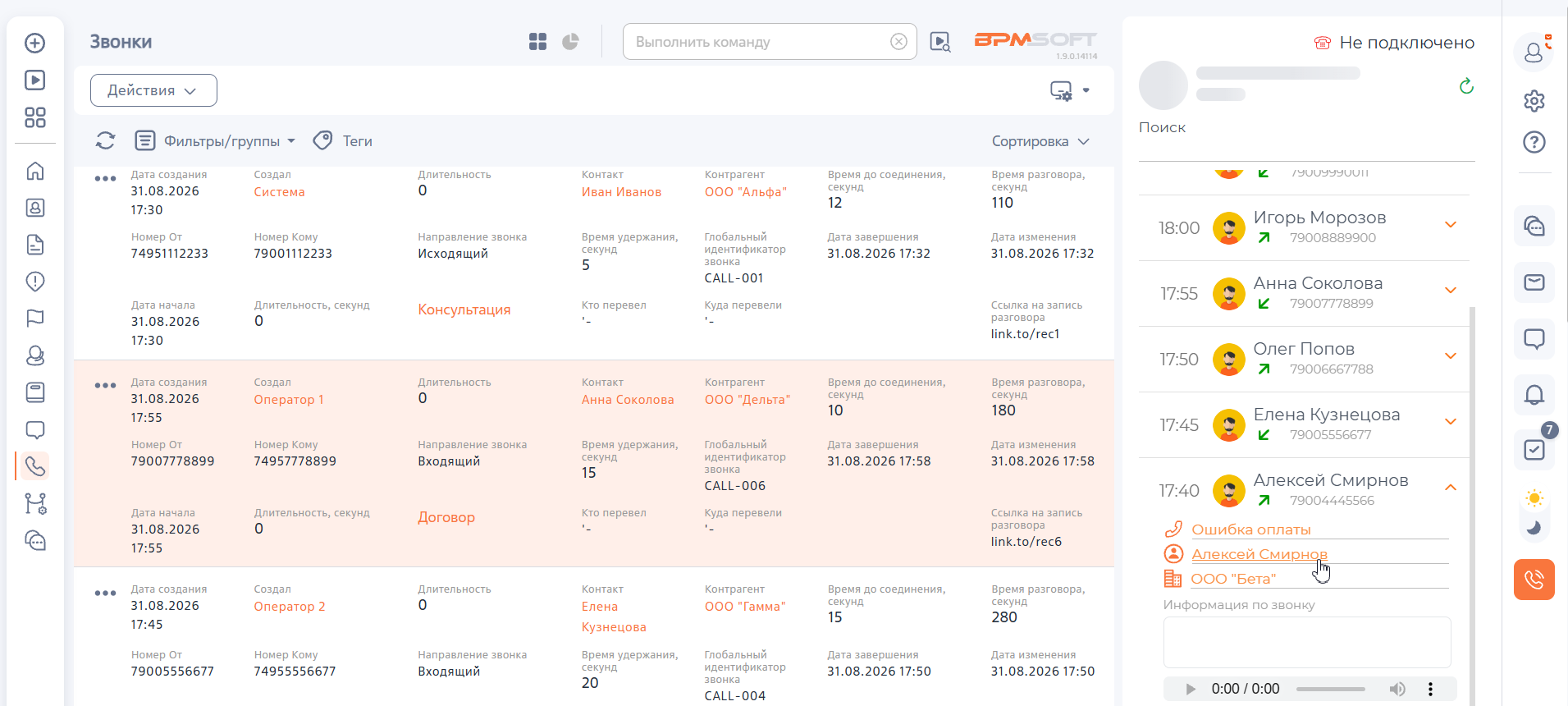Go to the home icon in left sidebar
The height and width of the screenshot is (706, 1568).
[34, 171]
